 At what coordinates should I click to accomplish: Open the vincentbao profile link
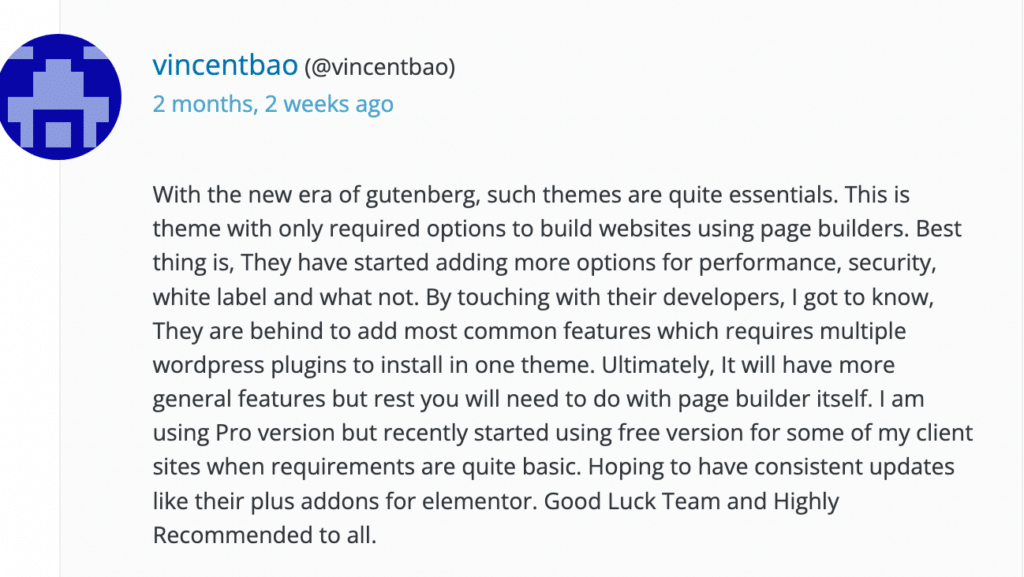pyautogui.click(x=225, y=65)
